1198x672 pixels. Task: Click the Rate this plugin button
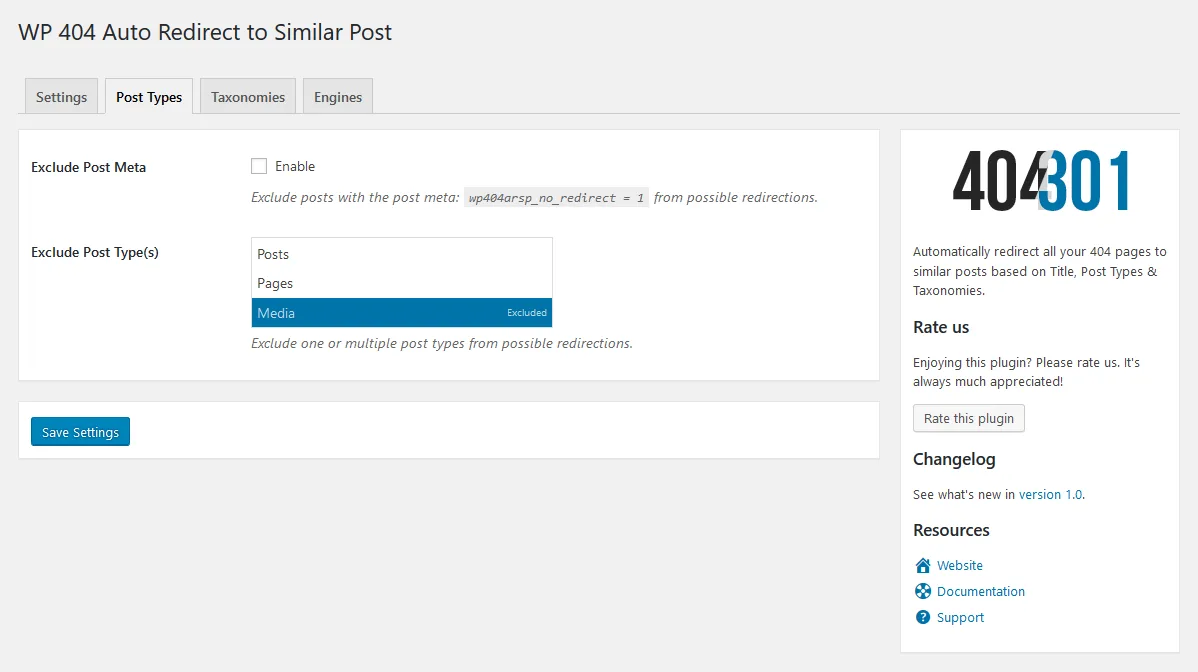pos(969,418)
